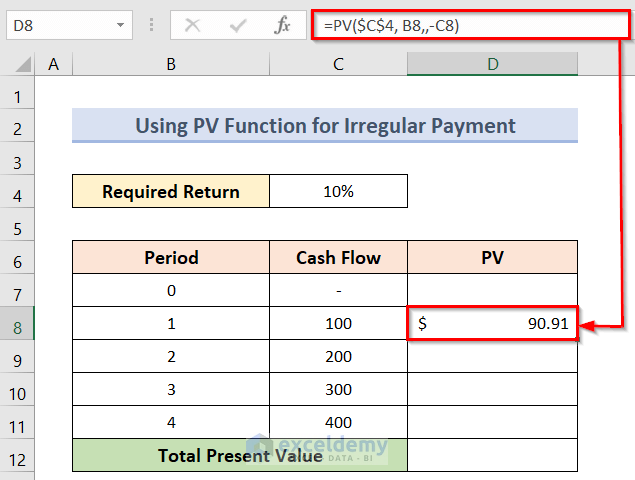Select column B header
Screen dimensions: 635x480
[171, 64]
